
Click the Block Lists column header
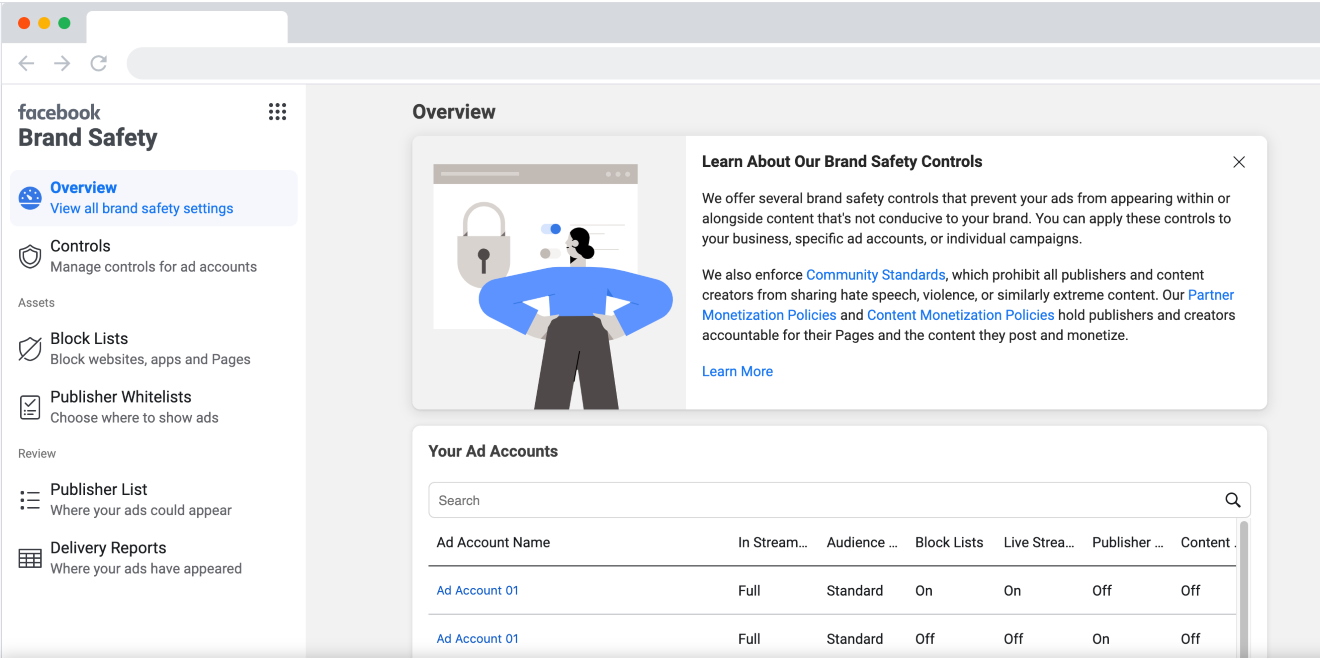[949, 542]
